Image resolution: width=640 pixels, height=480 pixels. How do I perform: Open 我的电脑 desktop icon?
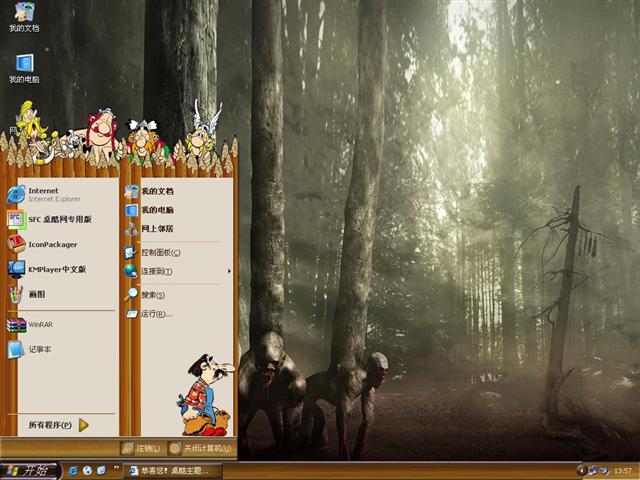(24, 68)
